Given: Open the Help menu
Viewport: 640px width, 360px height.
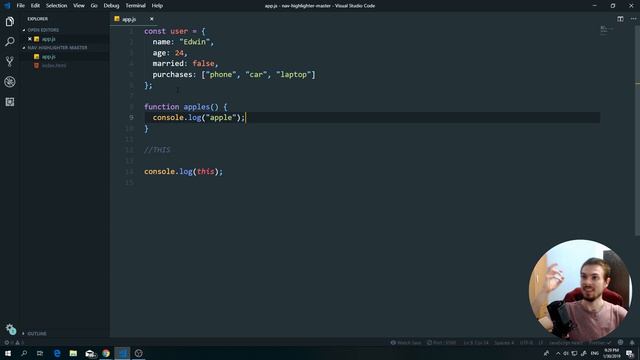Looking at the screenshot, I should 157,6.
